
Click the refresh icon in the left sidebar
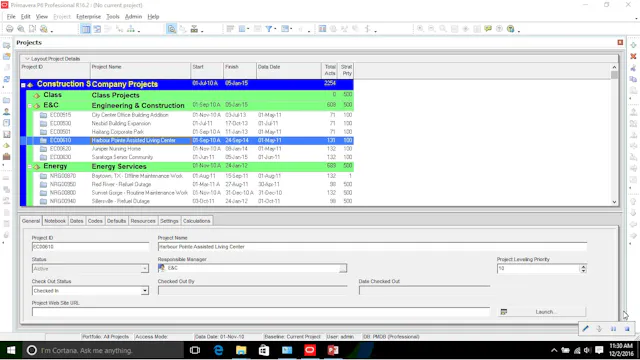[x=7, y=79]
